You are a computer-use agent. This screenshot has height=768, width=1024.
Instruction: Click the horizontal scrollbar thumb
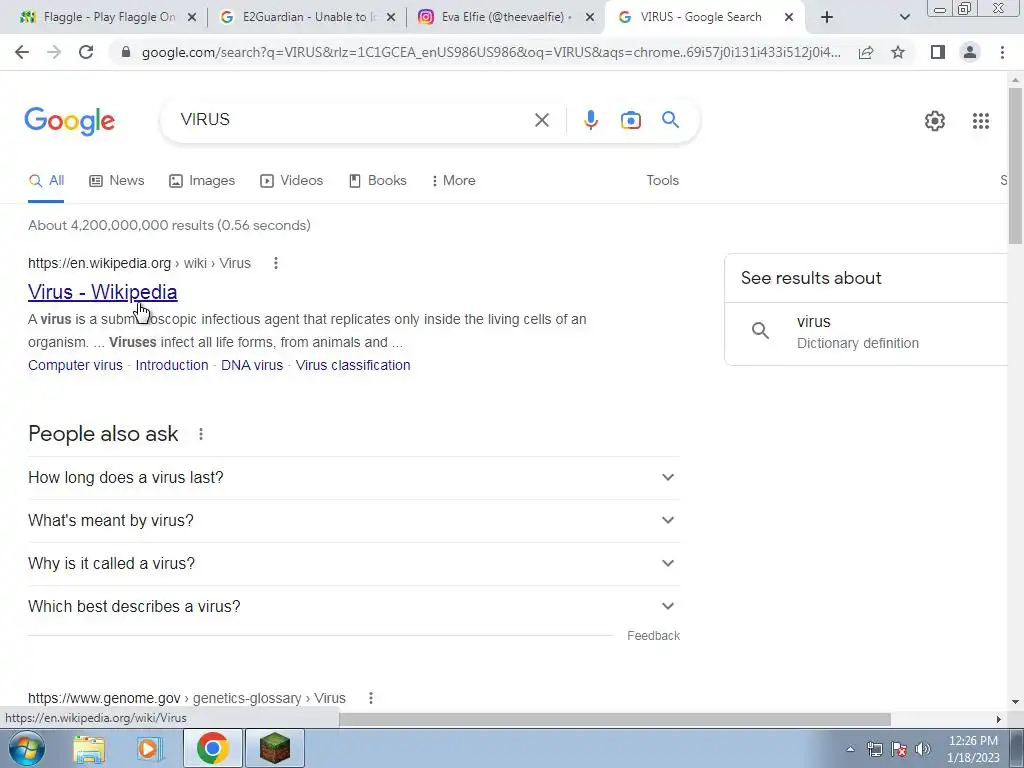coord(615,719)
